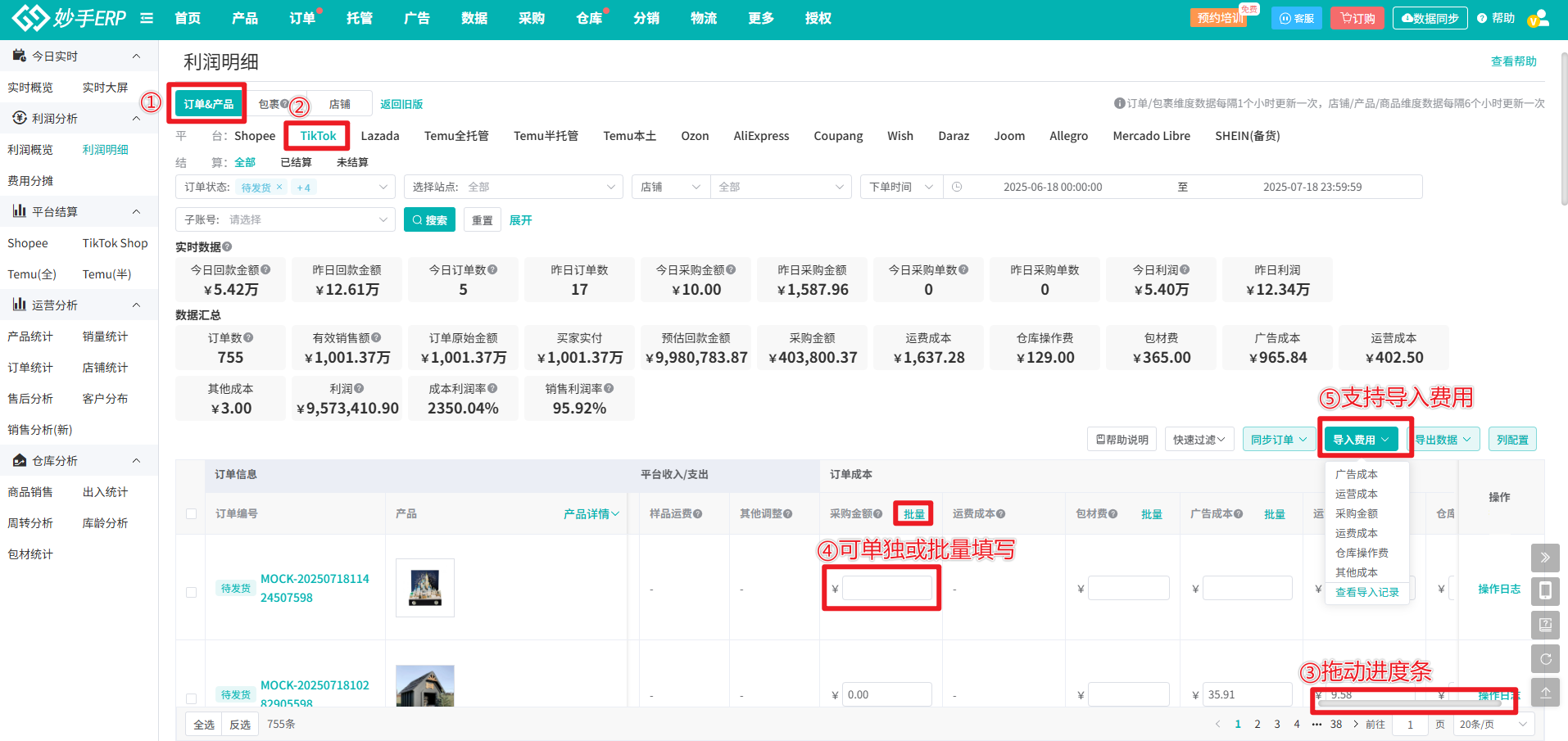
Task: Collapse the 平台结算 sidebar section
Action: (136, 211)
